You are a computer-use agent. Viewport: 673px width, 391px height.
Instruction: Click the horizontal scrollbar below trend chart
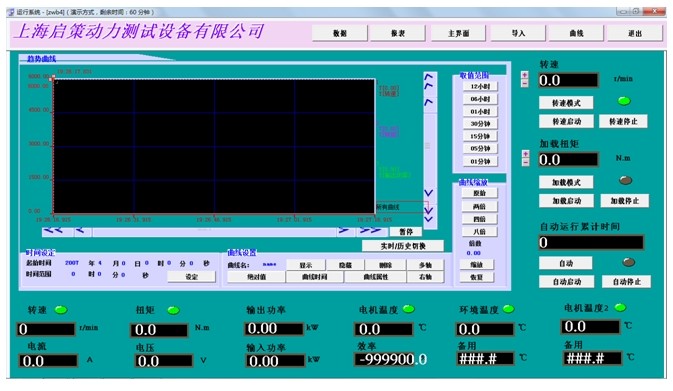[x=214, y=232]
